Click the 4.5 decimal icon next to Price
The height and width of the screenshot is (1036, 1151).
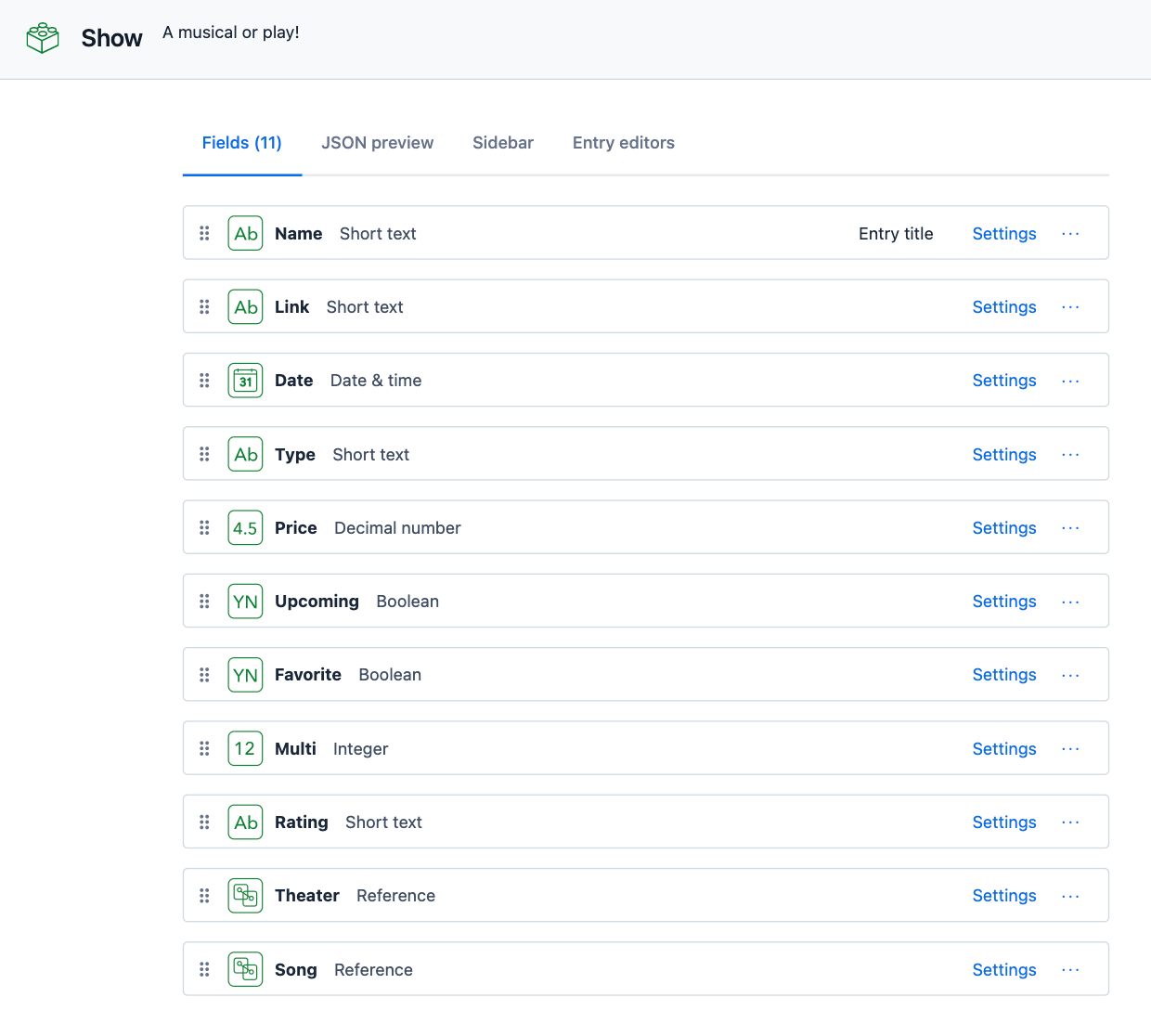click(245, 526)
